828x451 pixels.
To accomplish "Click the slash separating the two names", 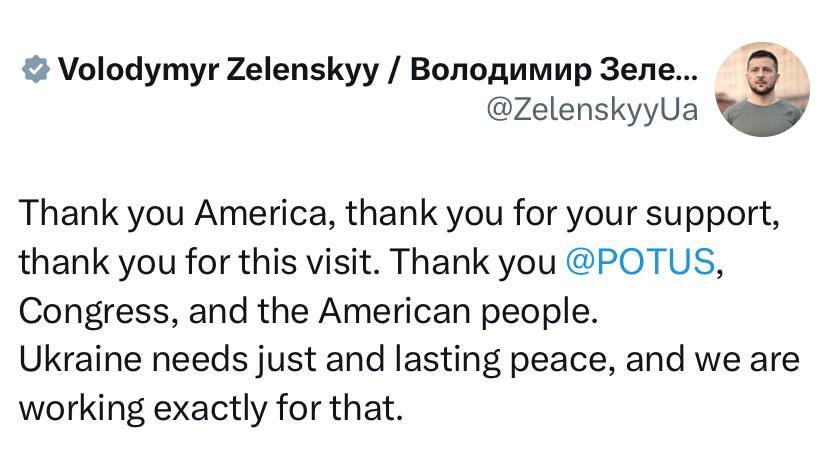I will tap(394, 71).
